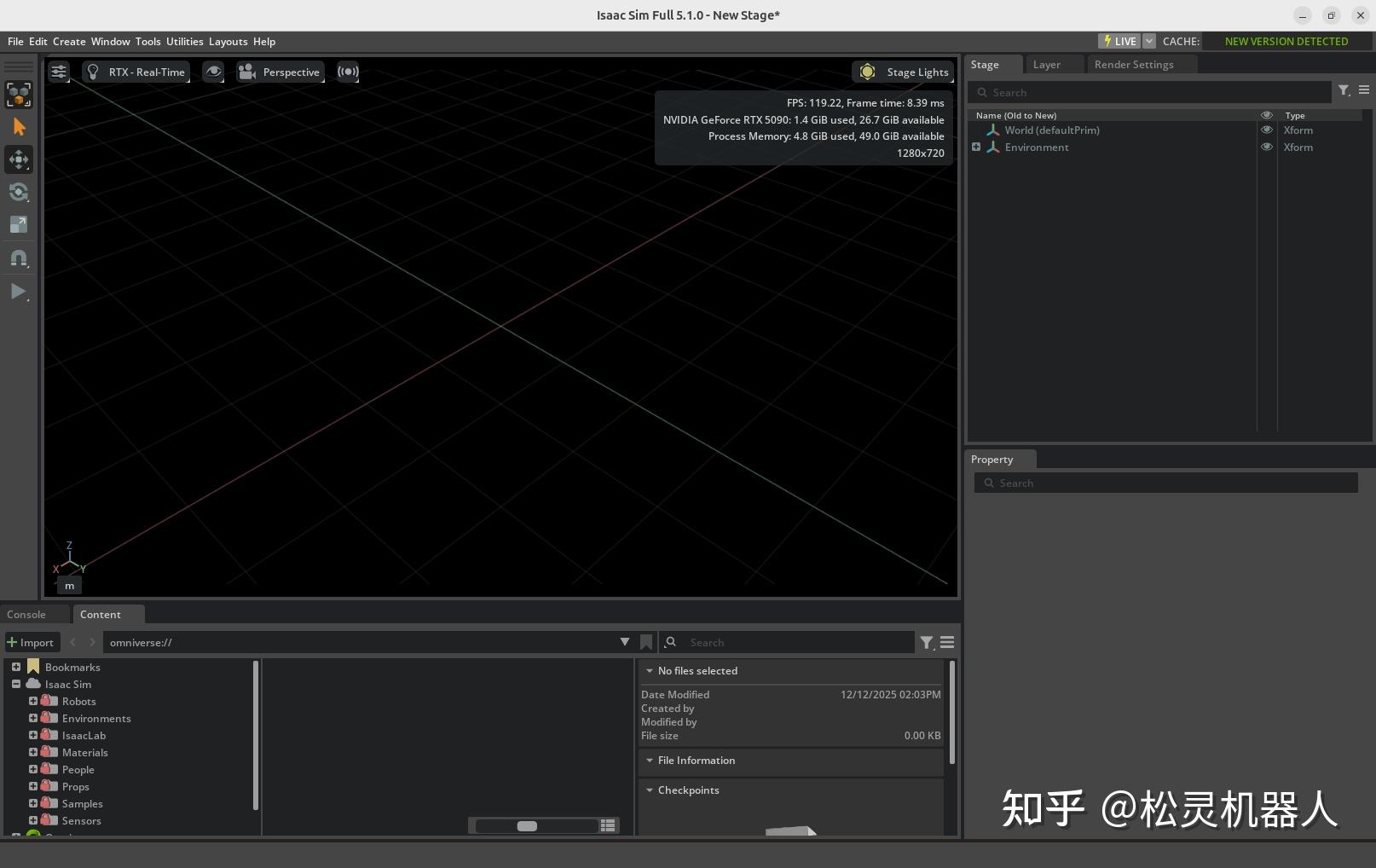1376x868 pixels.
Task: Open the Create menu
Action: point(68,41)
